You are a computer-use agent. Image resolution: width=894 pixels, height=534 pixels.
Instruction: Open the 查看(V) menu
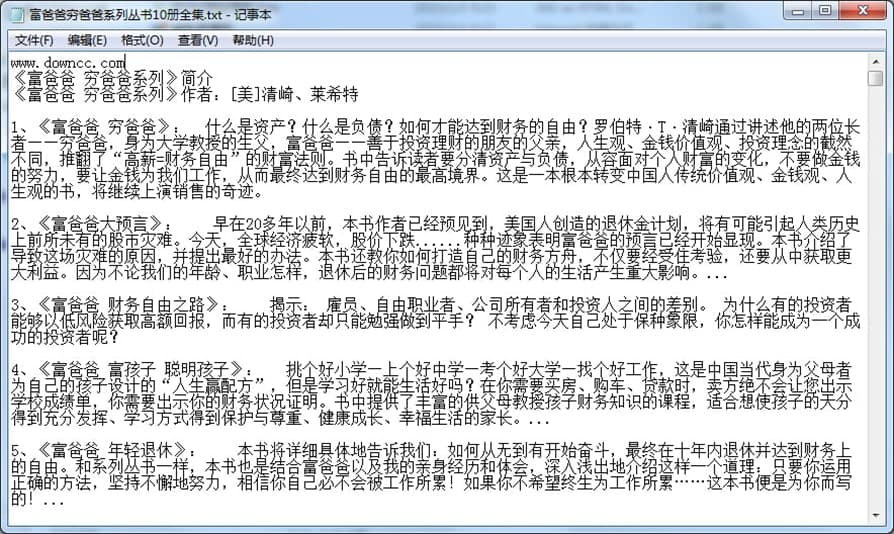(197, 40)
